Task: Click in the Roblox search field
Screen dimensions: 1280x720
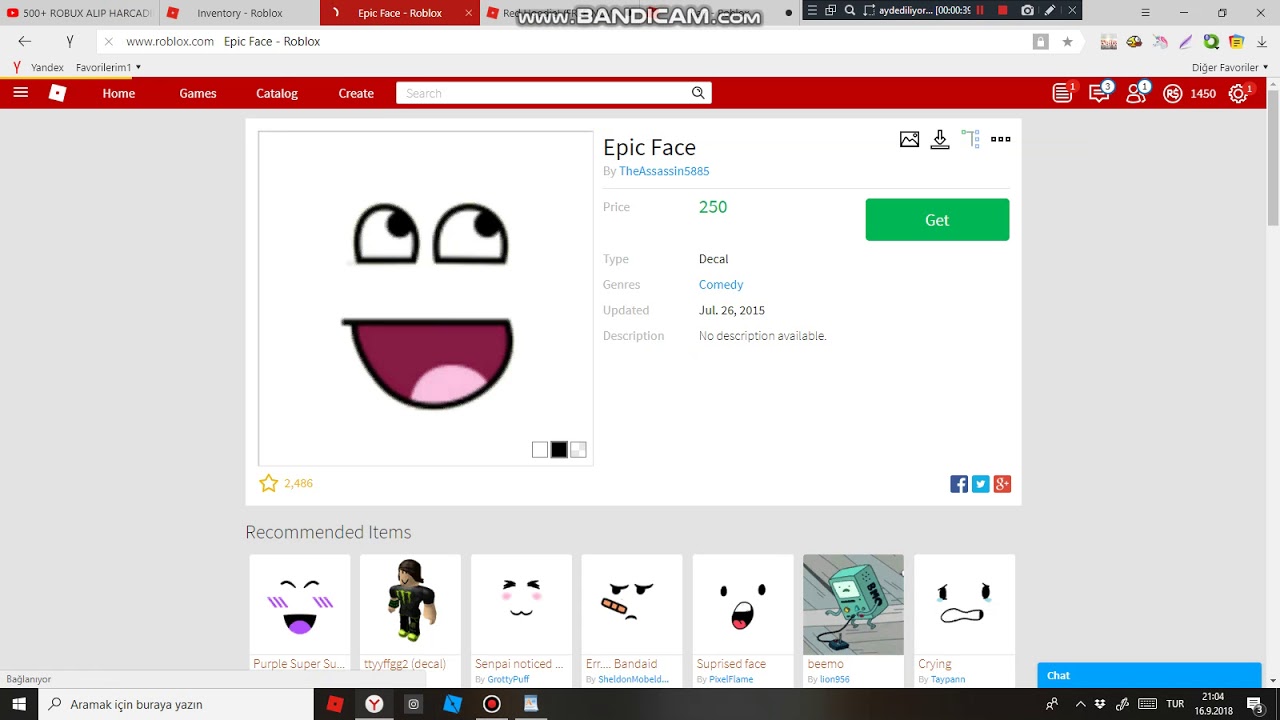Action: tap(543, 93)
